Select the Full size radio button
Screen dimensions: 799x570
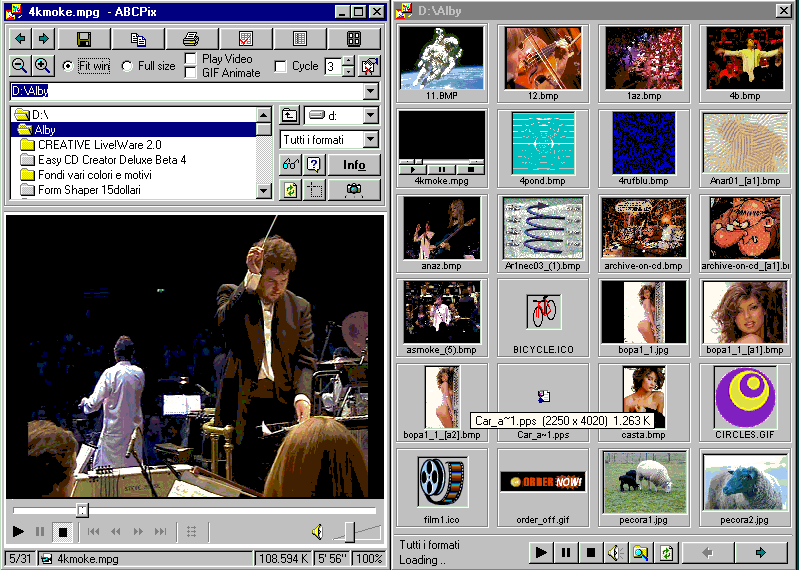click(x=127, y=67)
